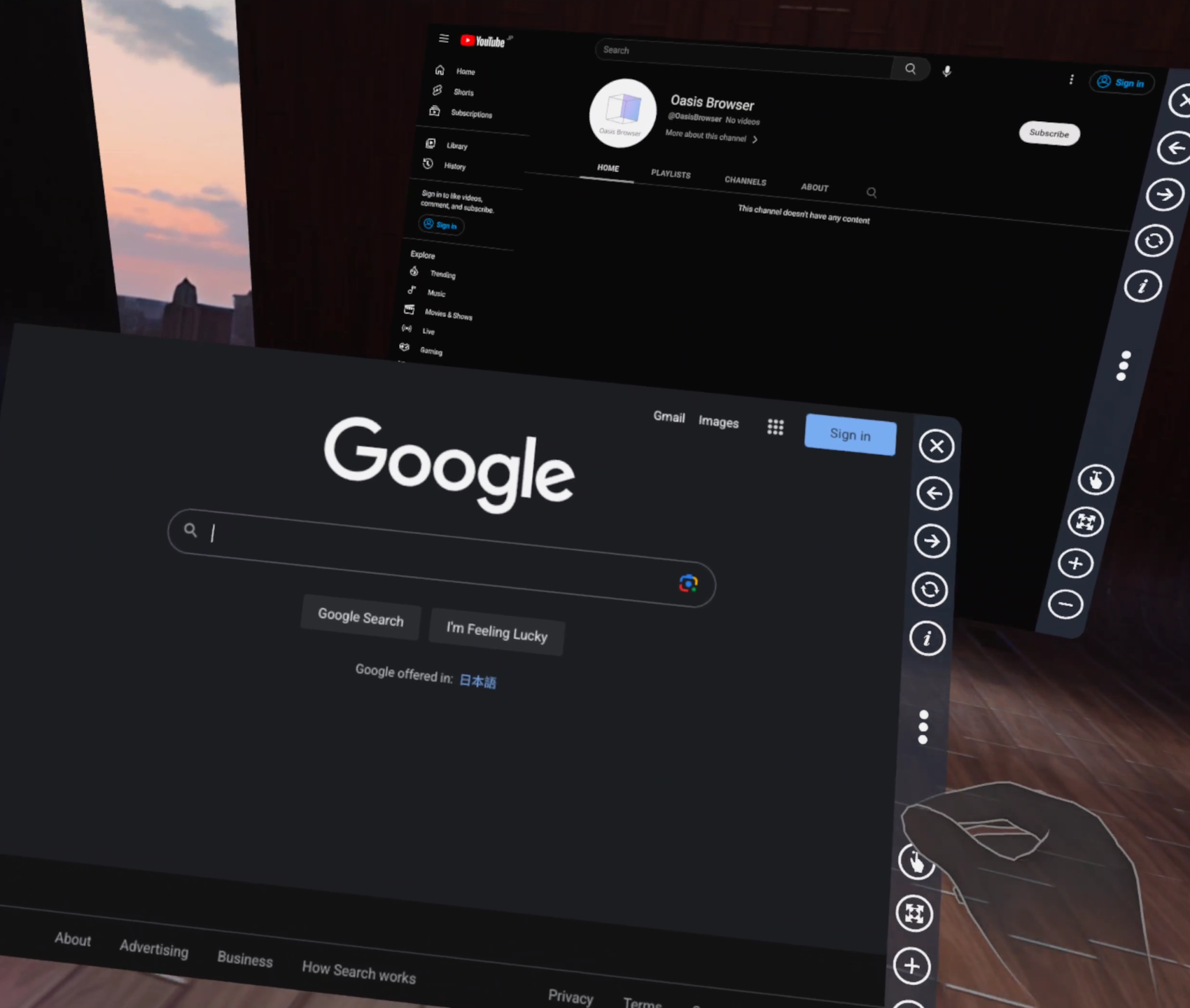Expand 'More about this channel' chevron
This screenshot has height=1008, width=1190.
(755, 139)
